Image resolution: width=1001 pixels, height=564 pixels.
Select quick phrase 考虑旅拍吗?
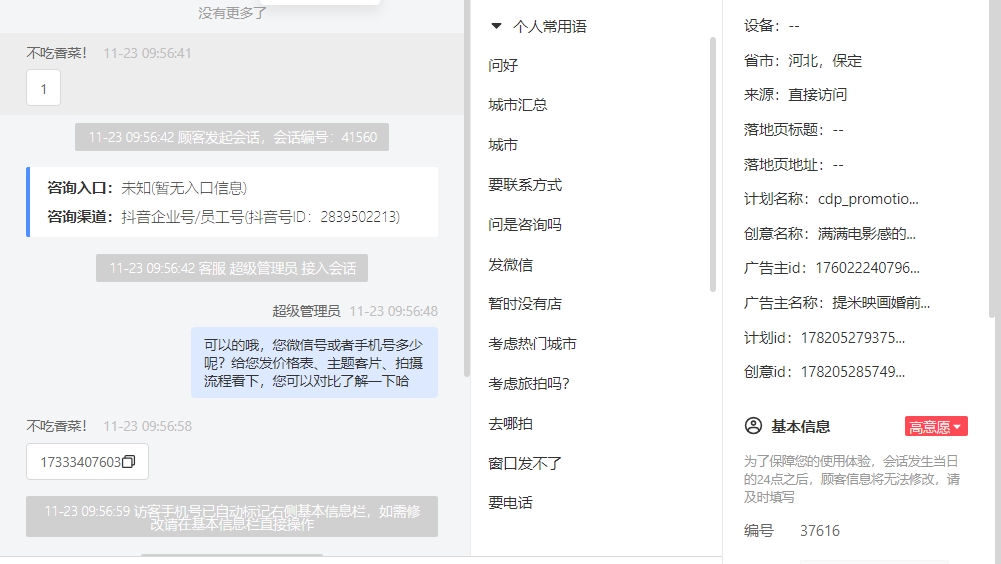pos(529,384)
